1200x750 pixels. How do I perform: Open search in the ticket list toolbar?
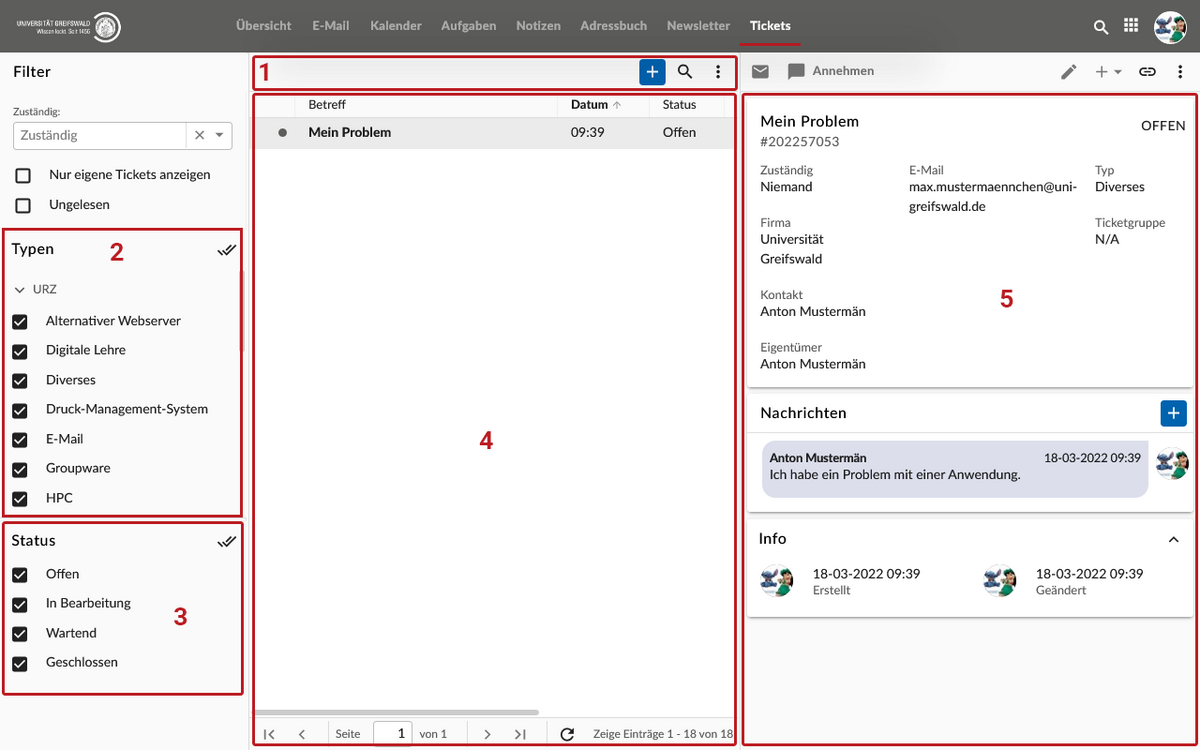pyautogui.click(x=685, y=72)
